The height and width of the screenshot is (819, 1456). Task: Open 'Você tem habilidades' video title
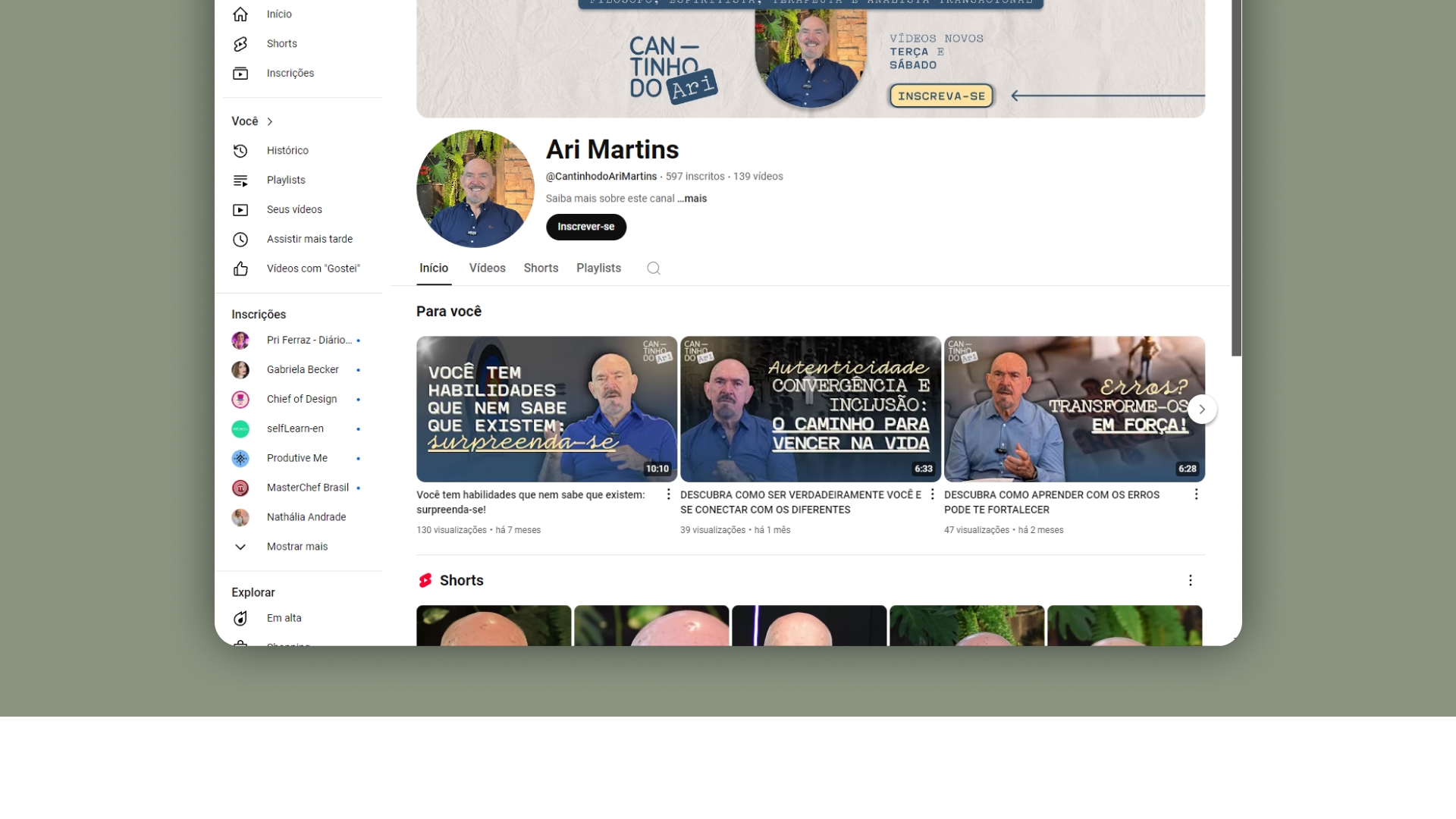pyautogui.click(x=531, y=503)
